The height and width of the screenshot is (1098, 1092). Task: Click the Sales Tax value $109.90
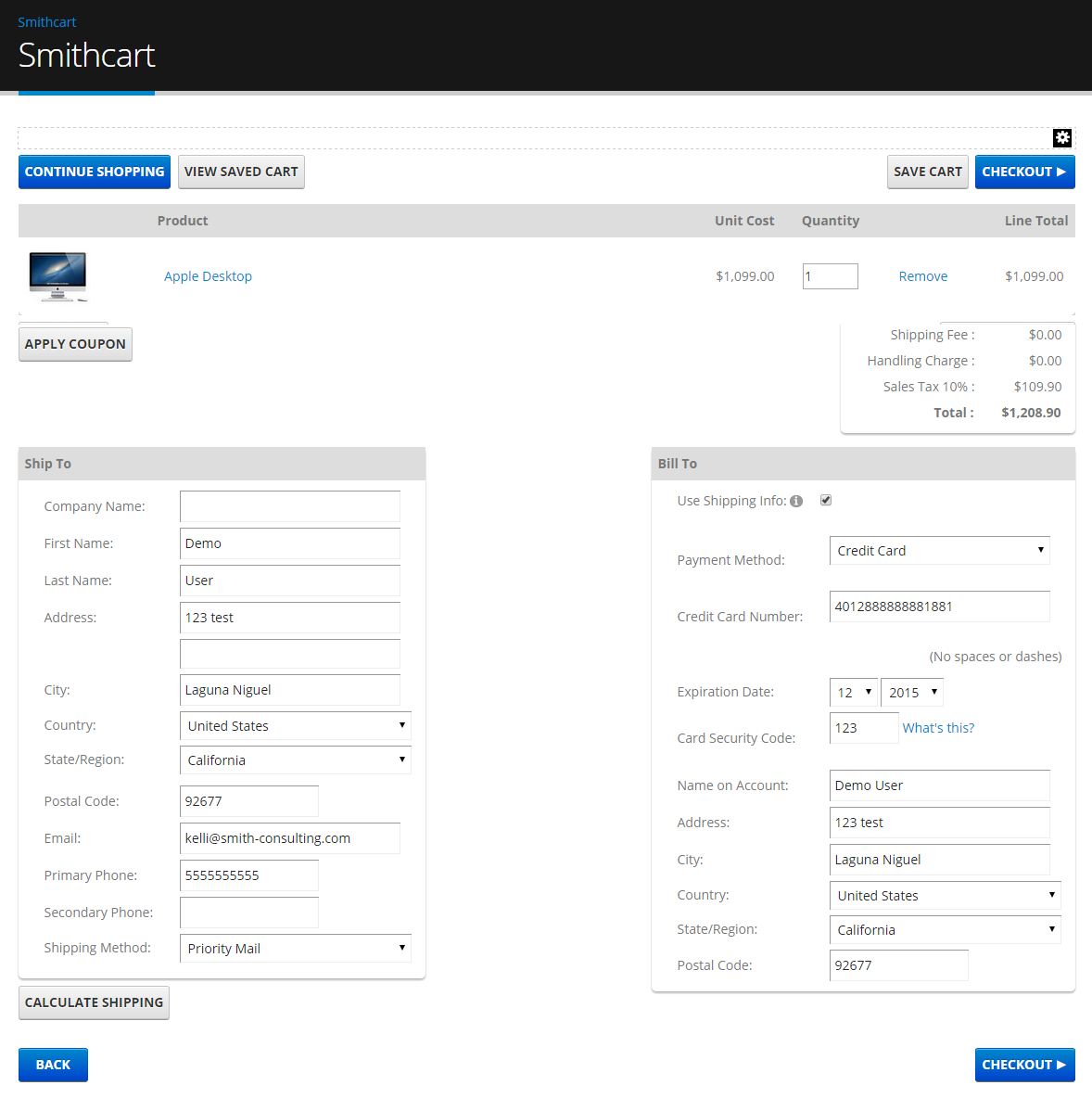click(x=1037, y=388)
